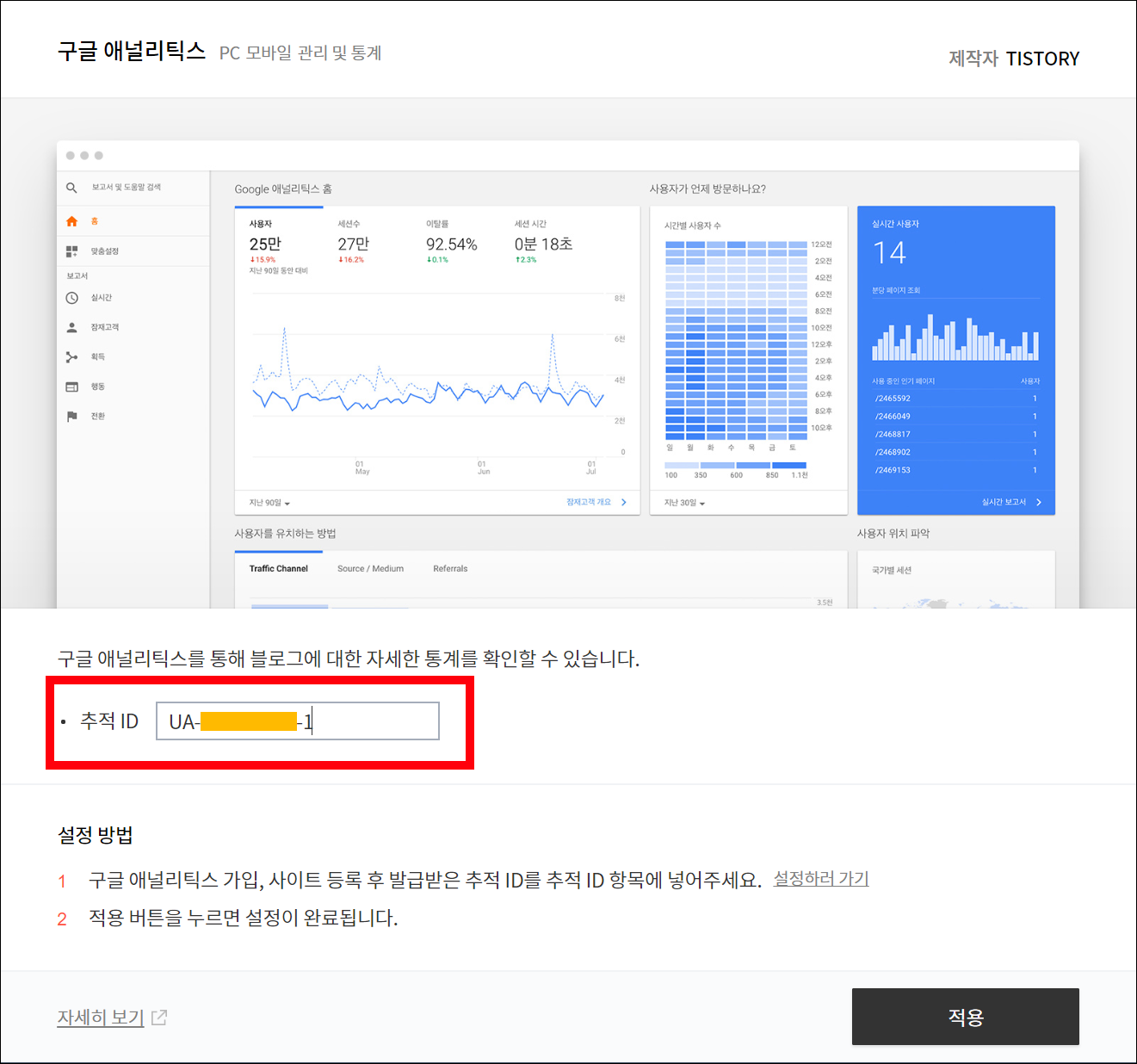Click the TISTORY creator name
The height and width of the screenshot is (1064, 1137).
(x=1042, y=59)
